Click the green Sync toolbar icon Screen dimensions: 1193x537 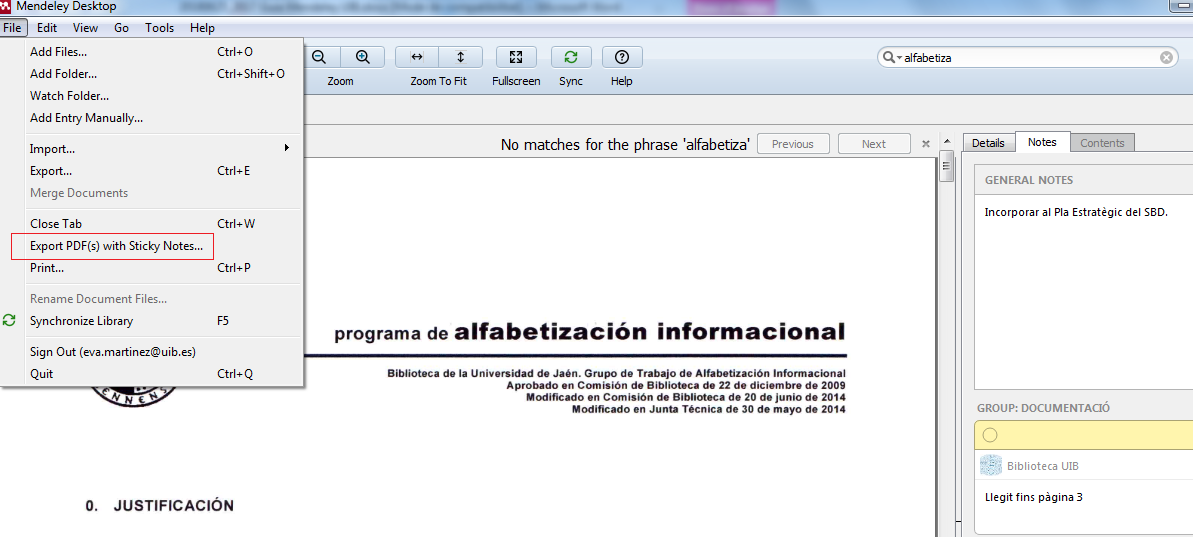(x=571, y=57)
